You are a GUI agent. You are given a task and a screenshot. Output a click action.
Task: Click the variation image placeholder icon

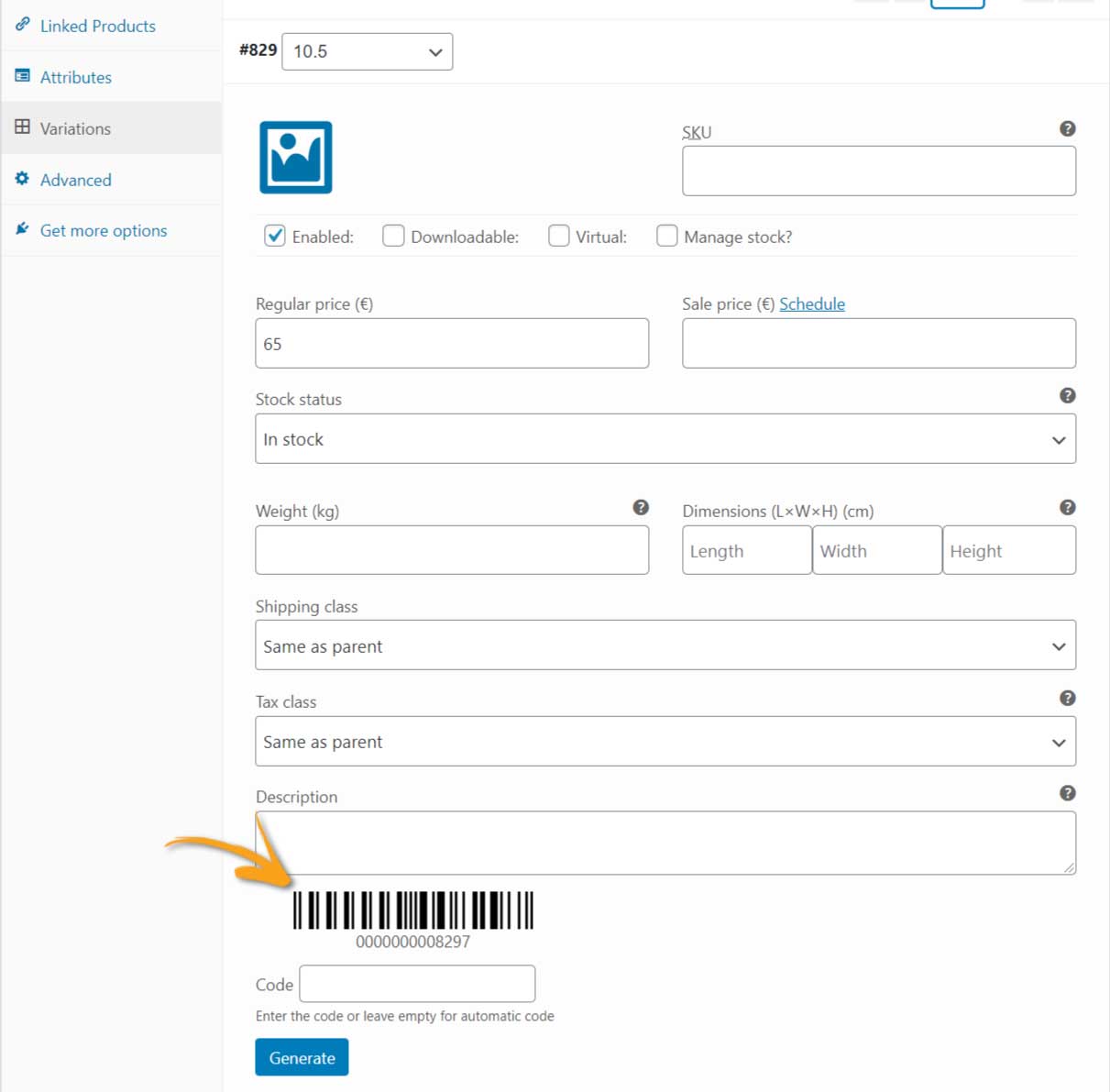[x=295, y=158]
